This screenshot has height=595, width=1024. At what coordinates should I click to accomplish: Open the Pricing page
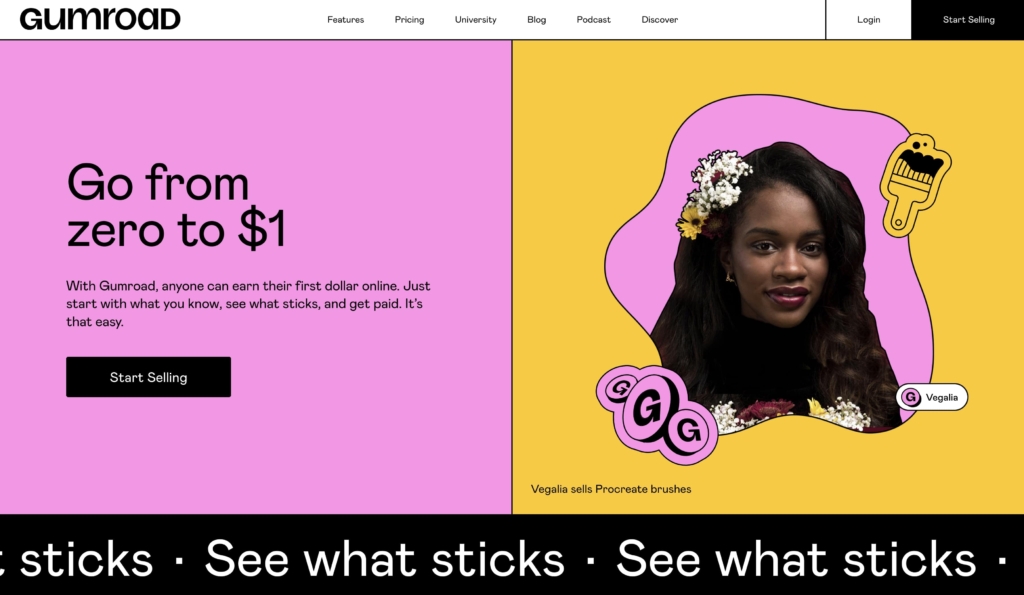(x=409, y=20)
